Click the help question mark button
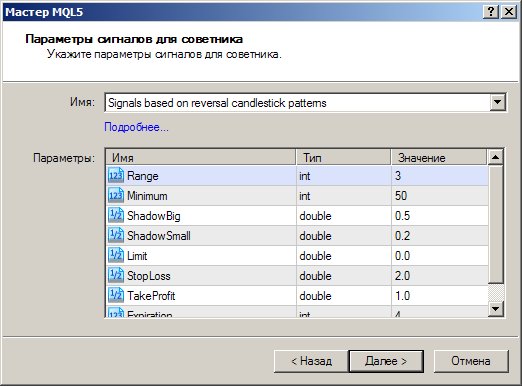Viewport: 522px width, 386px height. [x=491, y=12]
